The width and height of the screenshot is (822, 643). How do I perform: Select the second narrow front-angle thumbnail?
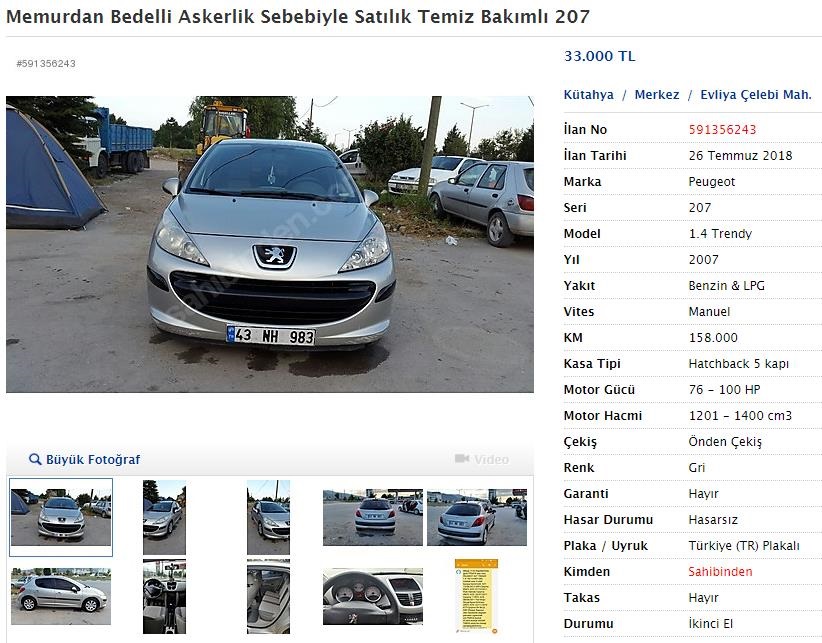tap(164, 517)
